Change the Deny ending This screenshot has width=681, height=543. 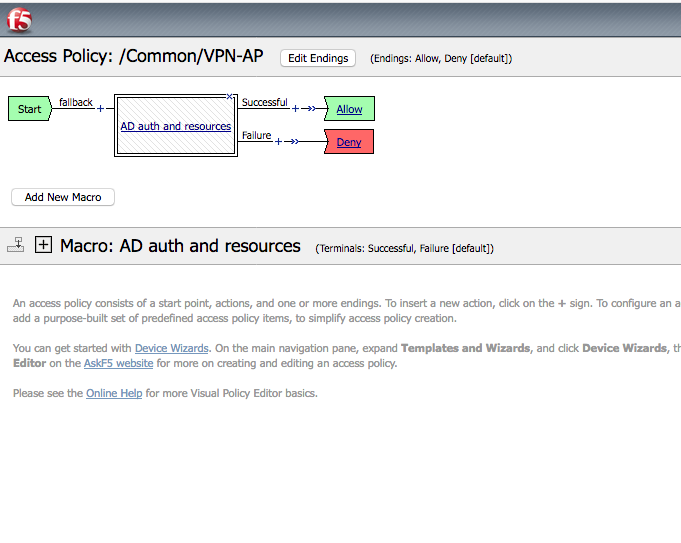pos(349,142)
